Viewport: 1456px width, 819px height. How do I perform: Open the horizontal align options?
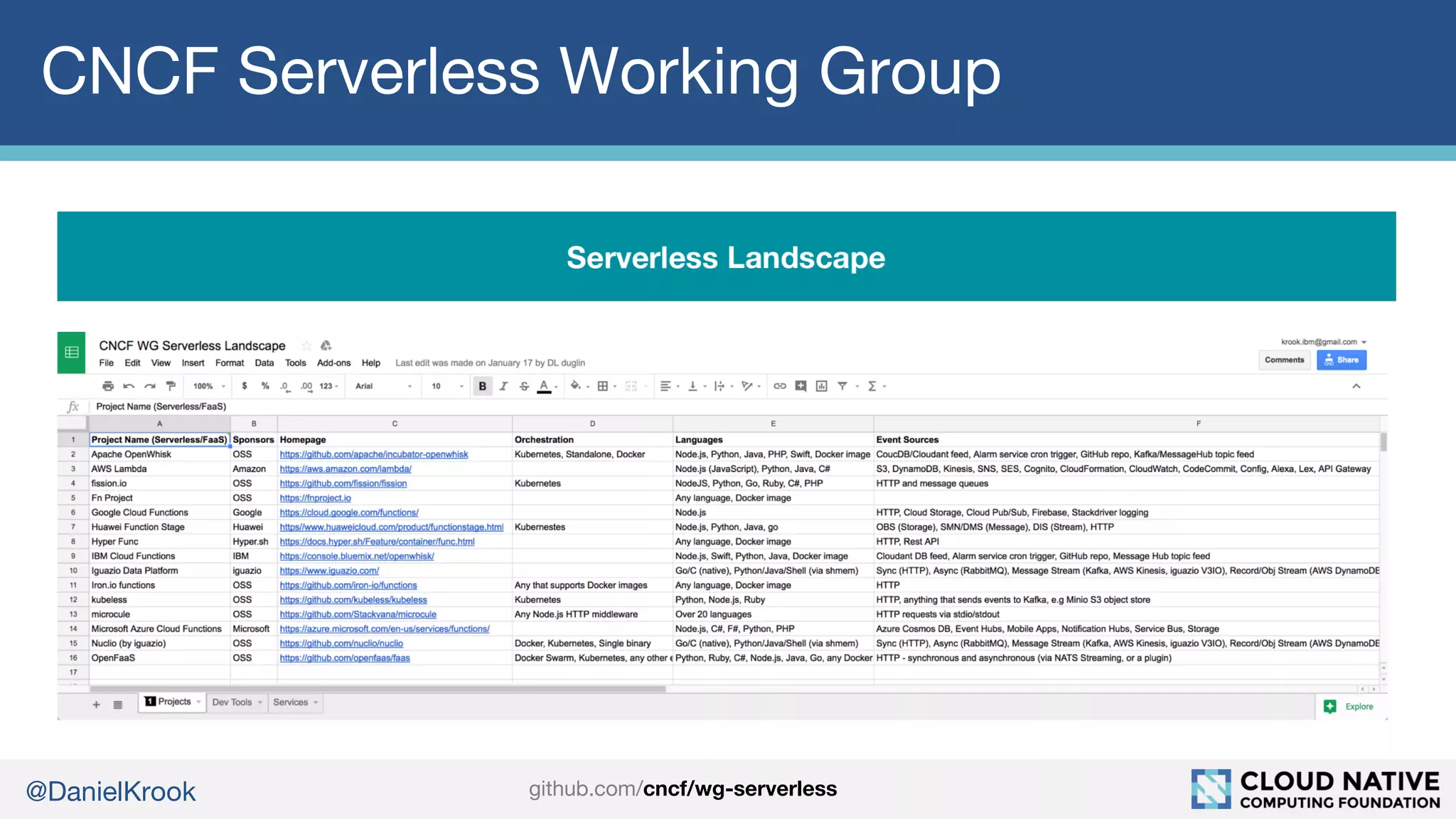669,386
